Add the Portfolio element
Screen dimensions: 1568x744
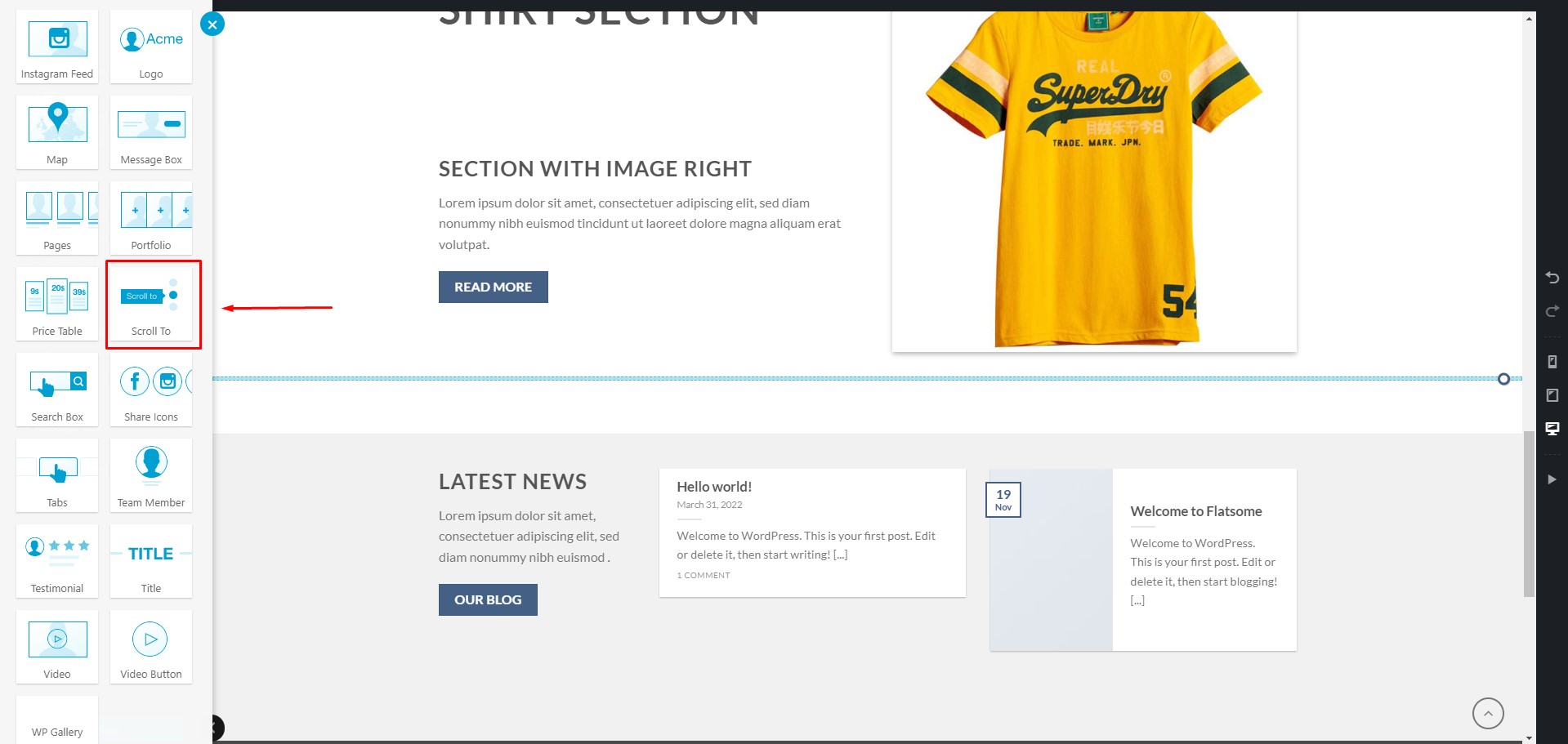[x=151, y=218]
